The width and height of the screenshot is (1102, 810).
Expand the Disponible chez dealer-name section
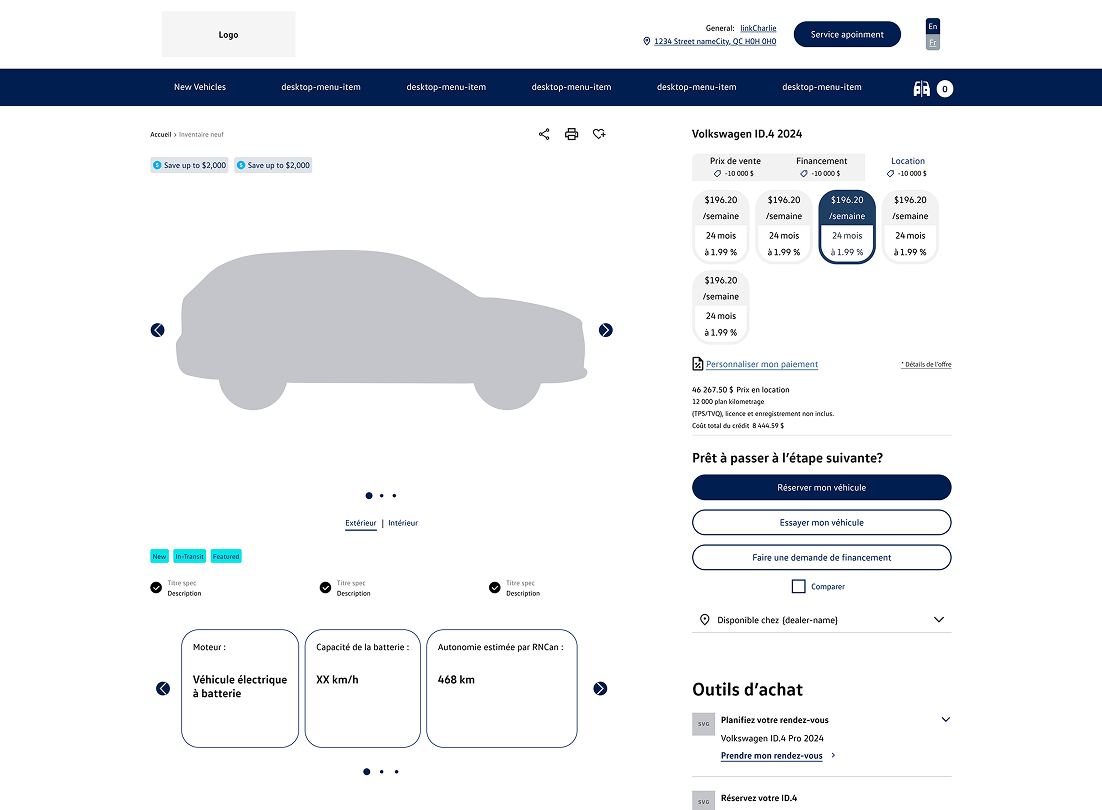[x=938, y=619]
